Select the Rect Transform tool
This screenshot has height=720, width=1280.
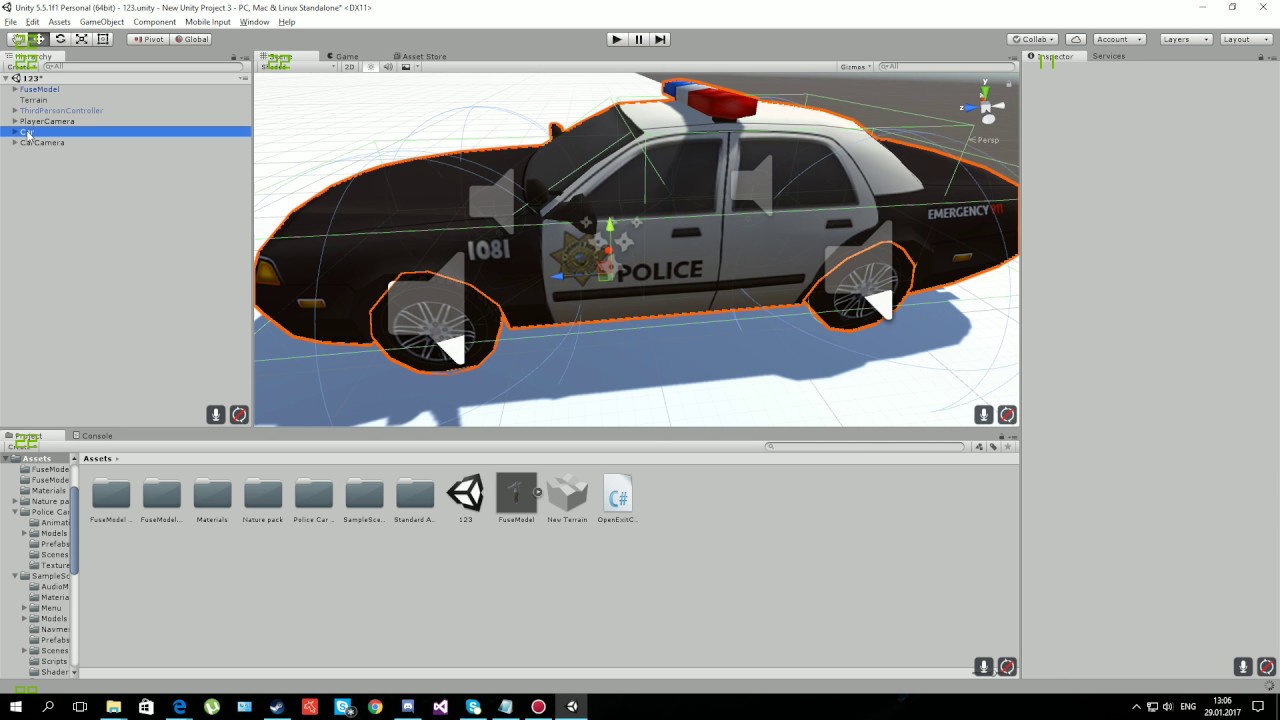[x=102, y=39]
